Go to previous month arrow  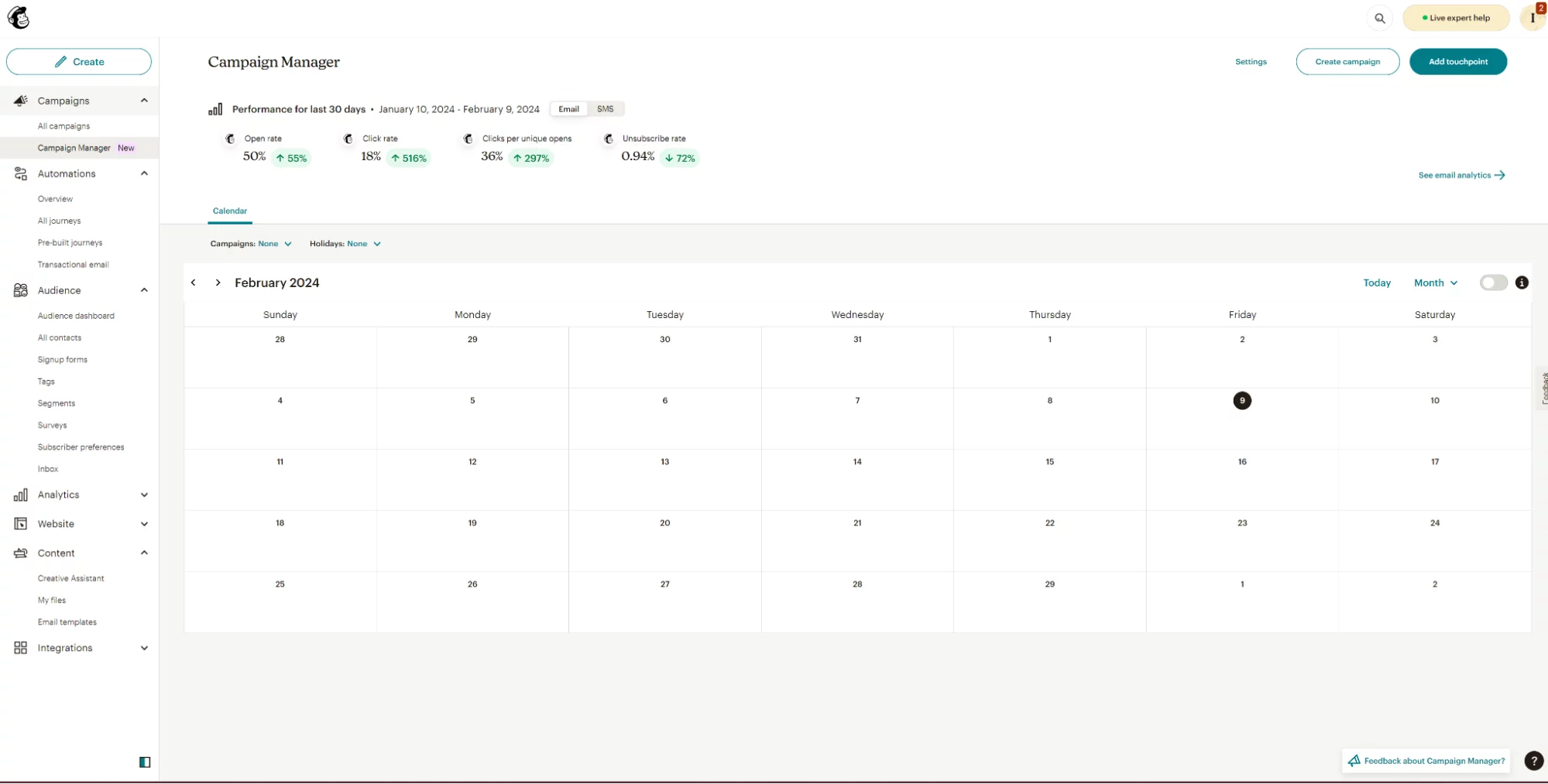194,282
